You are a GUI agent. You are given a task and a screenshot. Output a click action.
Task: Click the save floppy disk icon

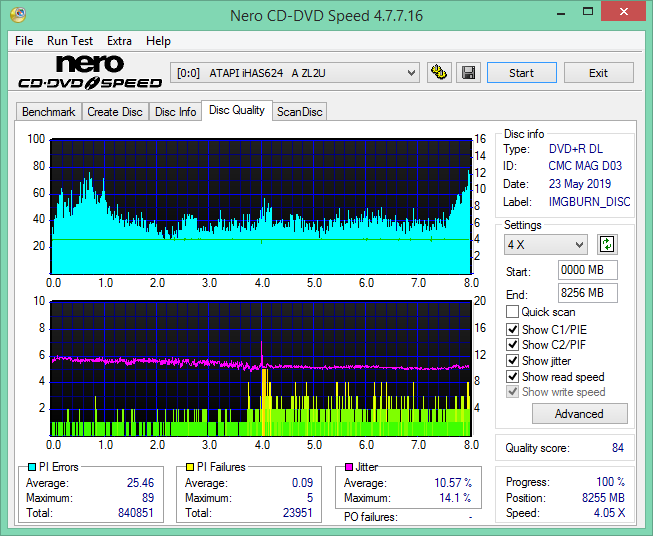coord(469,73)
